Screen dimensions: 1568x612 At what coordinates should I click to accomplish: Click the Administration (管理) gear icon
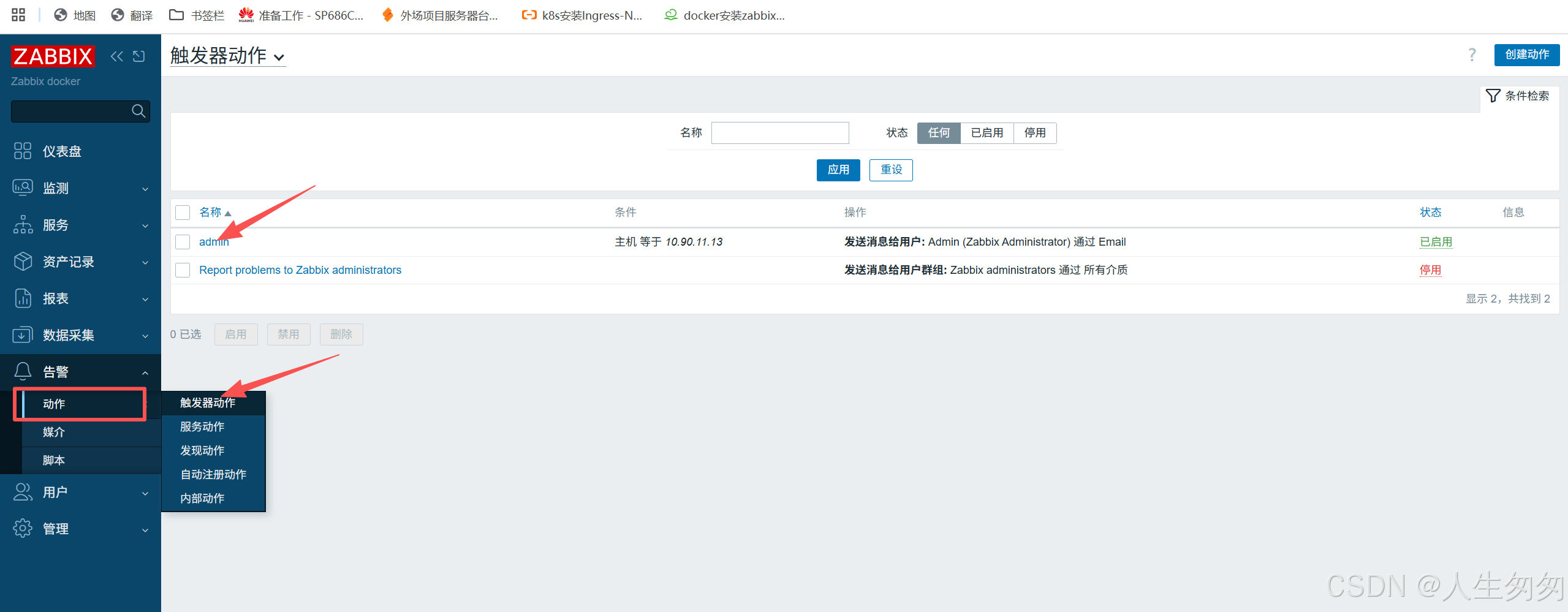[23, 528]
